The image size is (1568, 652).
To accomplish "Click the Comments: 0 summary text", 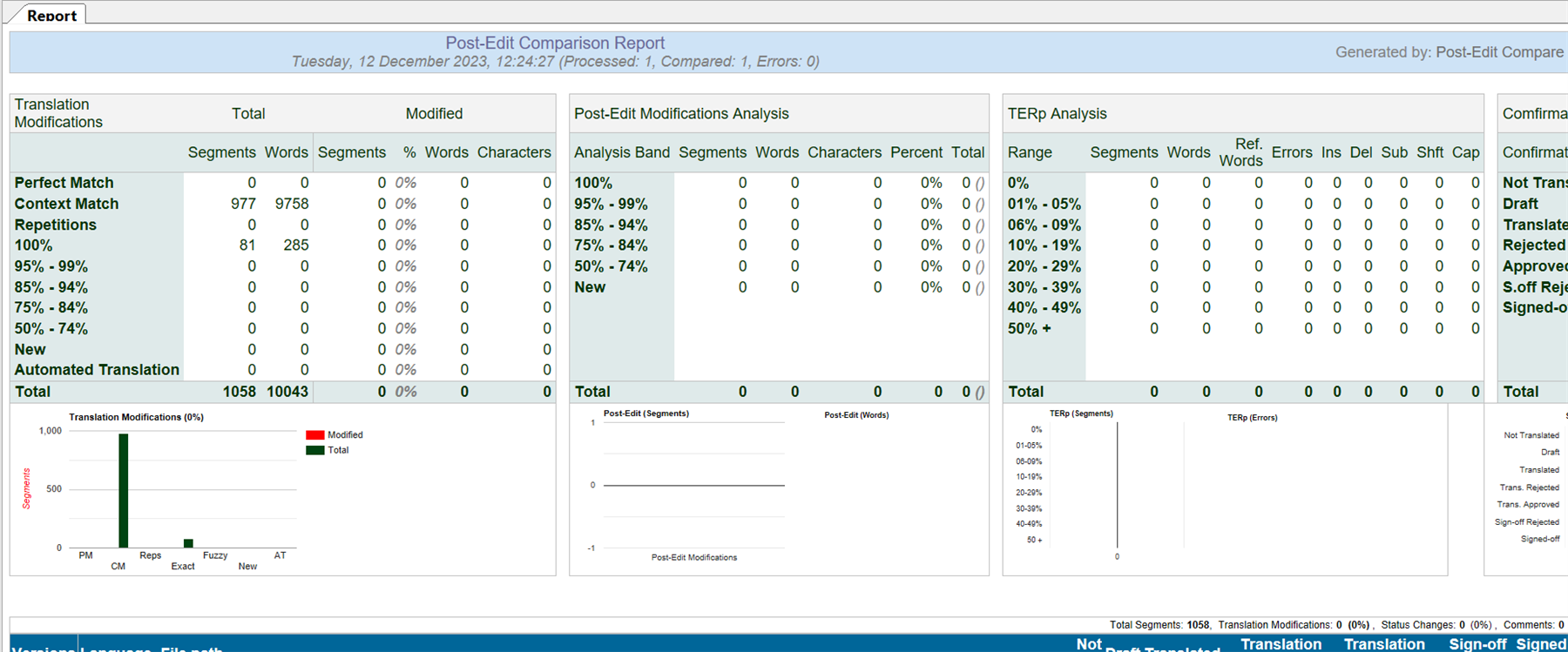I will tap(1533, 625).
